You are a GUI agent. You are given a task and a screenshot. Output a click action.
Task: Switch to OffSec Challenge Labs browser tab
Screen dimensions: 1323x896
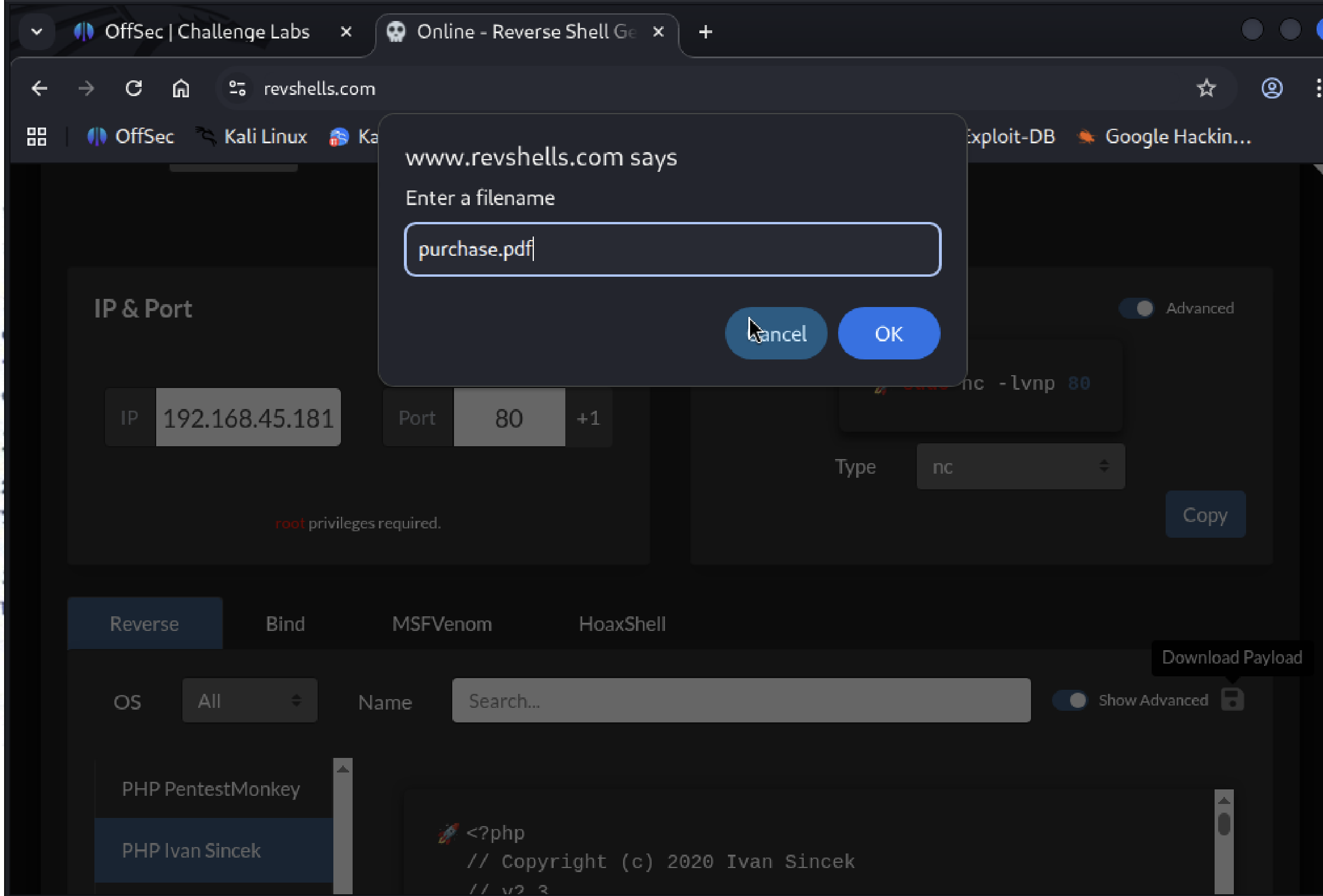[x=207, y=32]
